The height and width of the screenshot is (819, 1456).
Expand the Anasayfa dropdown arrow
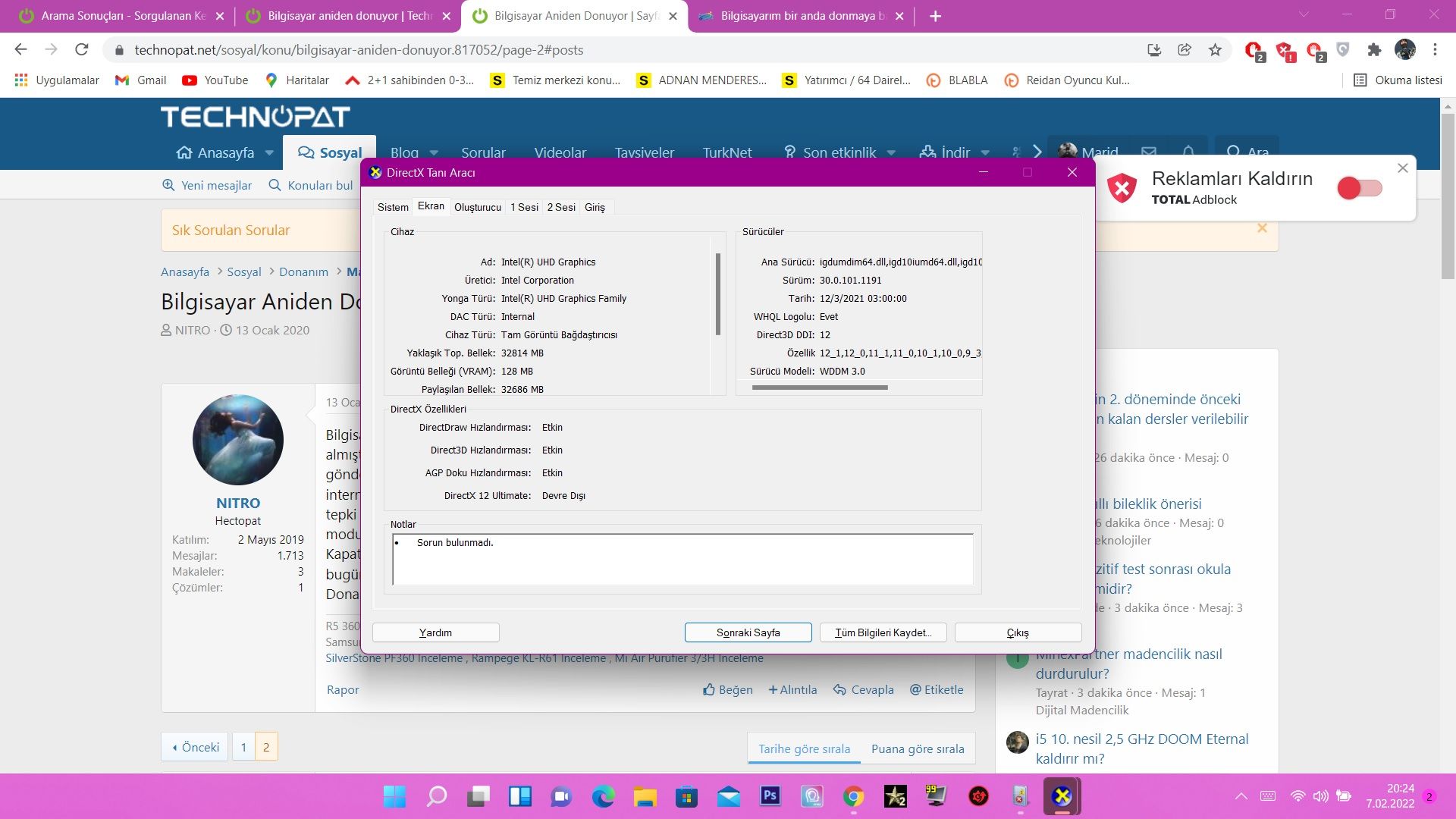[269, 152]
